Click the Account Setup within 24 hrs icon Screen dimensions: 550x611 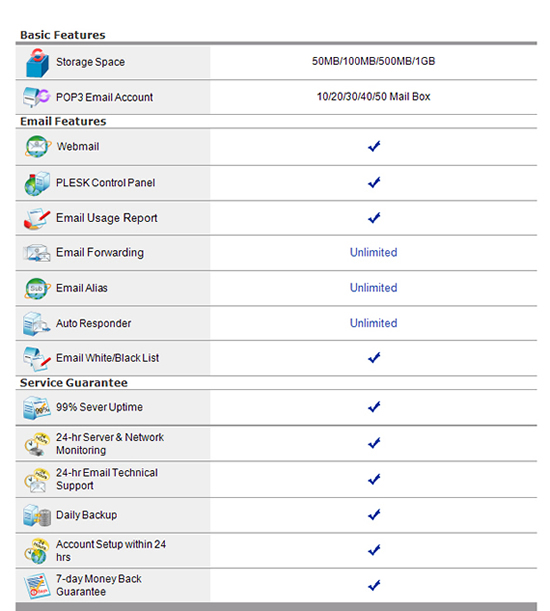tap(37, 551)
